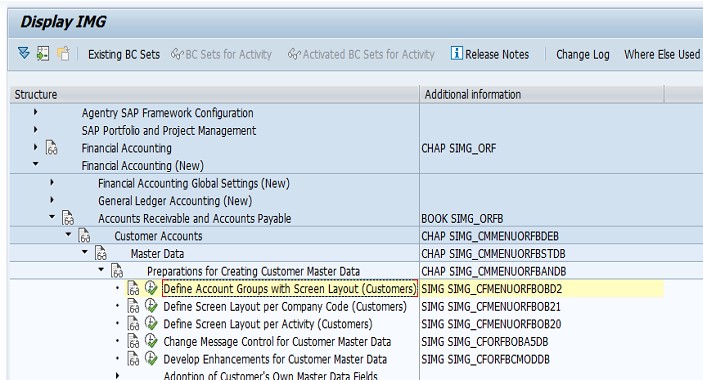Click BC Sets for Activity button
Viewport: 703px width, 380px height.
221,55
